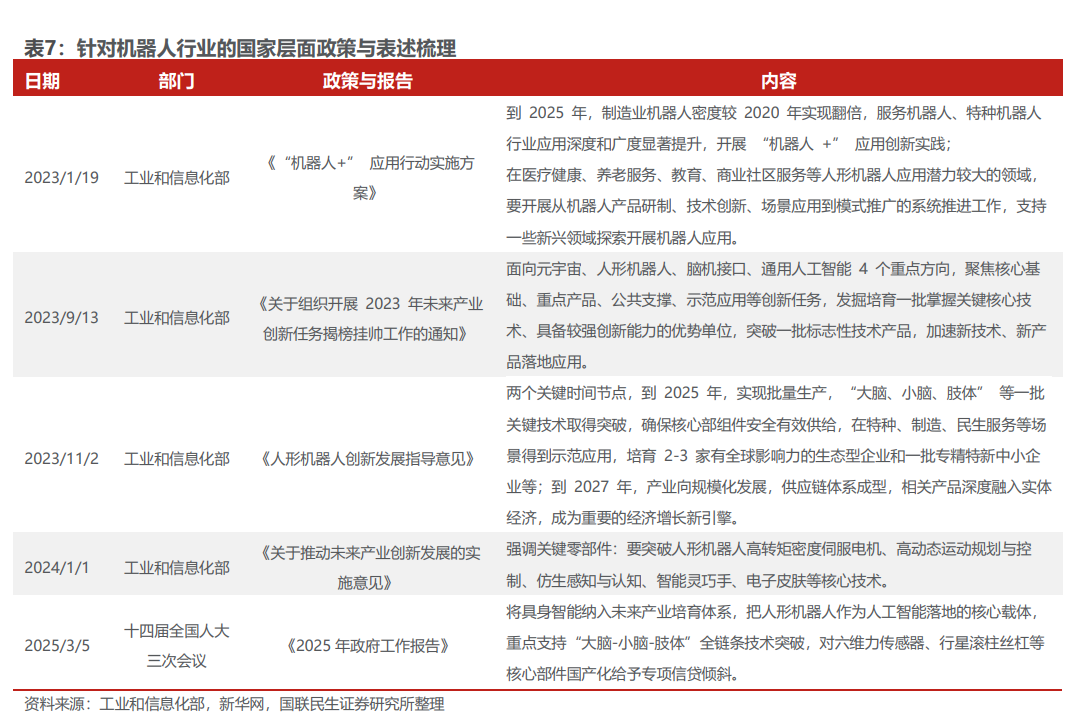Click the line starting 制、仿生感知与认知
1077x717 pixels.
(x=699, y=581)
